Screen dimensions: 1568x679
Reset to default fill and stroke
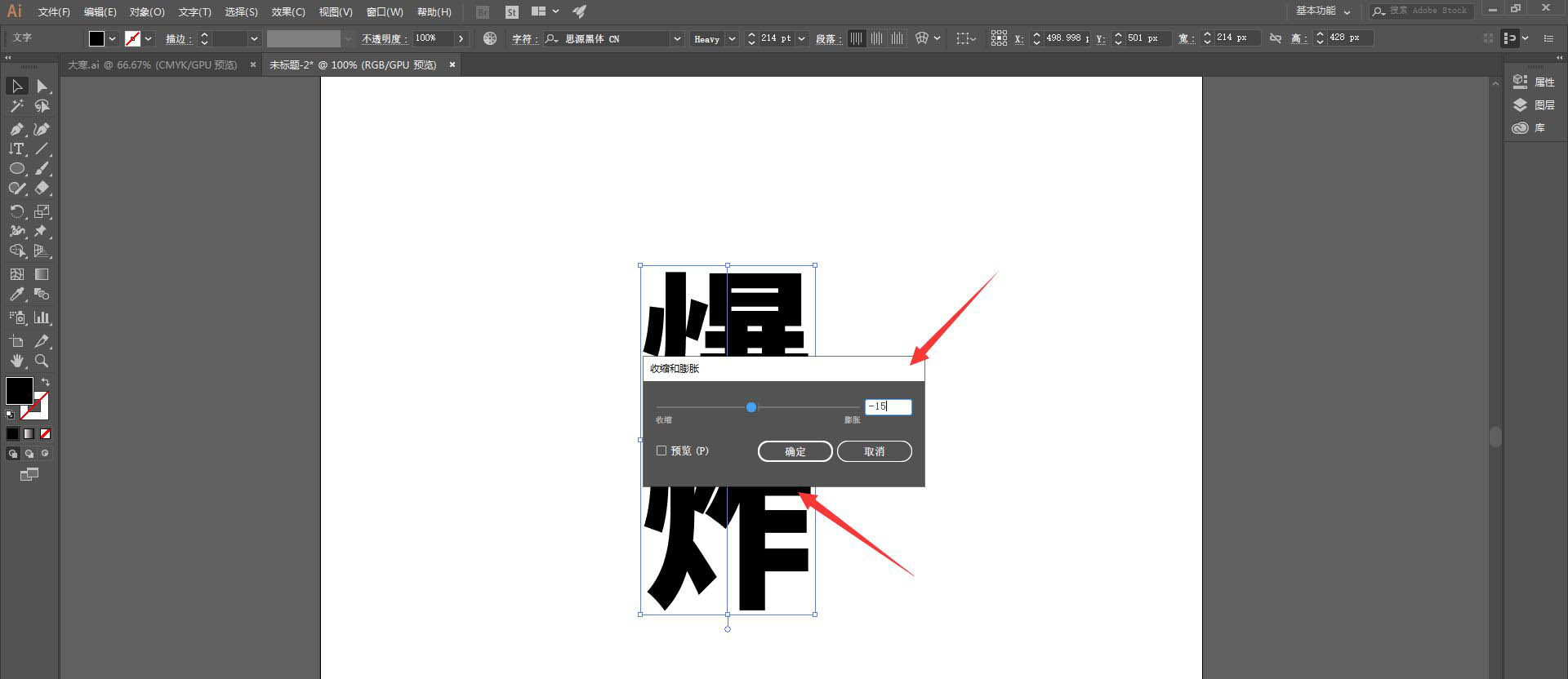pyautogui.click(x=10, y=415)
